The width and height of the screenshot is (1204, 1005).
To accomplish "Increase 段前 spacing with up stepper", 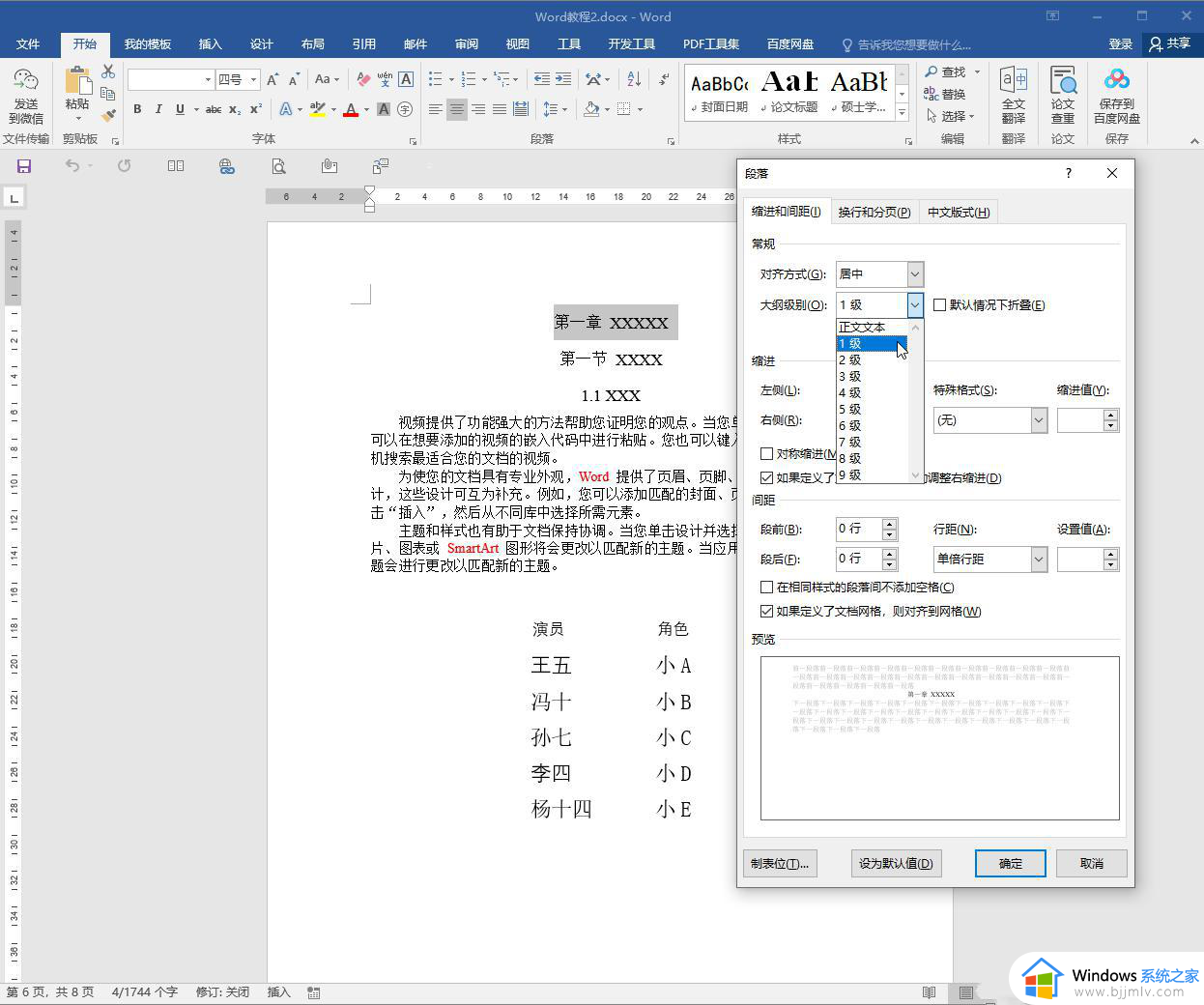I will click(890, 524).
